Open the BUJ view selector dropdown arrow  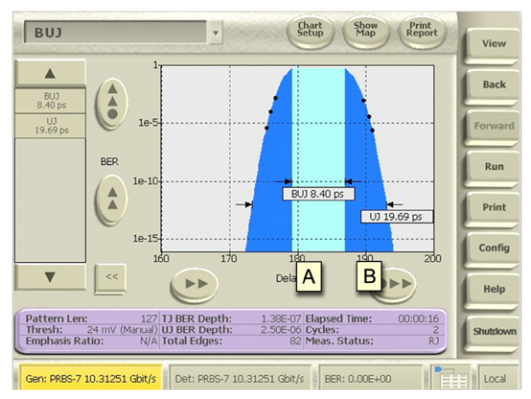pos(216,33)
